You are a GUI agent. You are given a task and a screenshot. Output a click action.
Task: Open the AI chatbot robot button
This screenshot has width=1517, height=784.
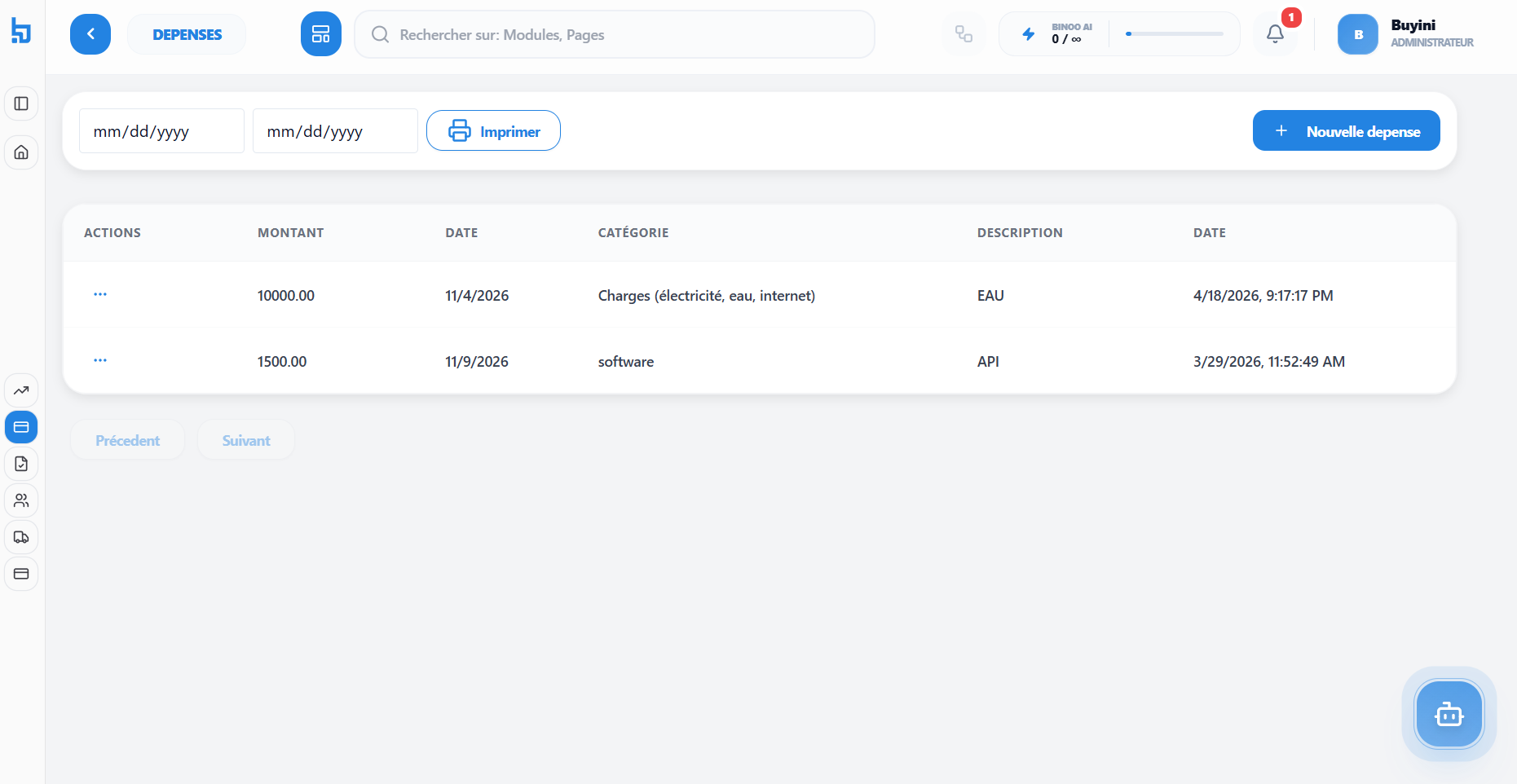pyautogui.click(x=1449, y=715)
